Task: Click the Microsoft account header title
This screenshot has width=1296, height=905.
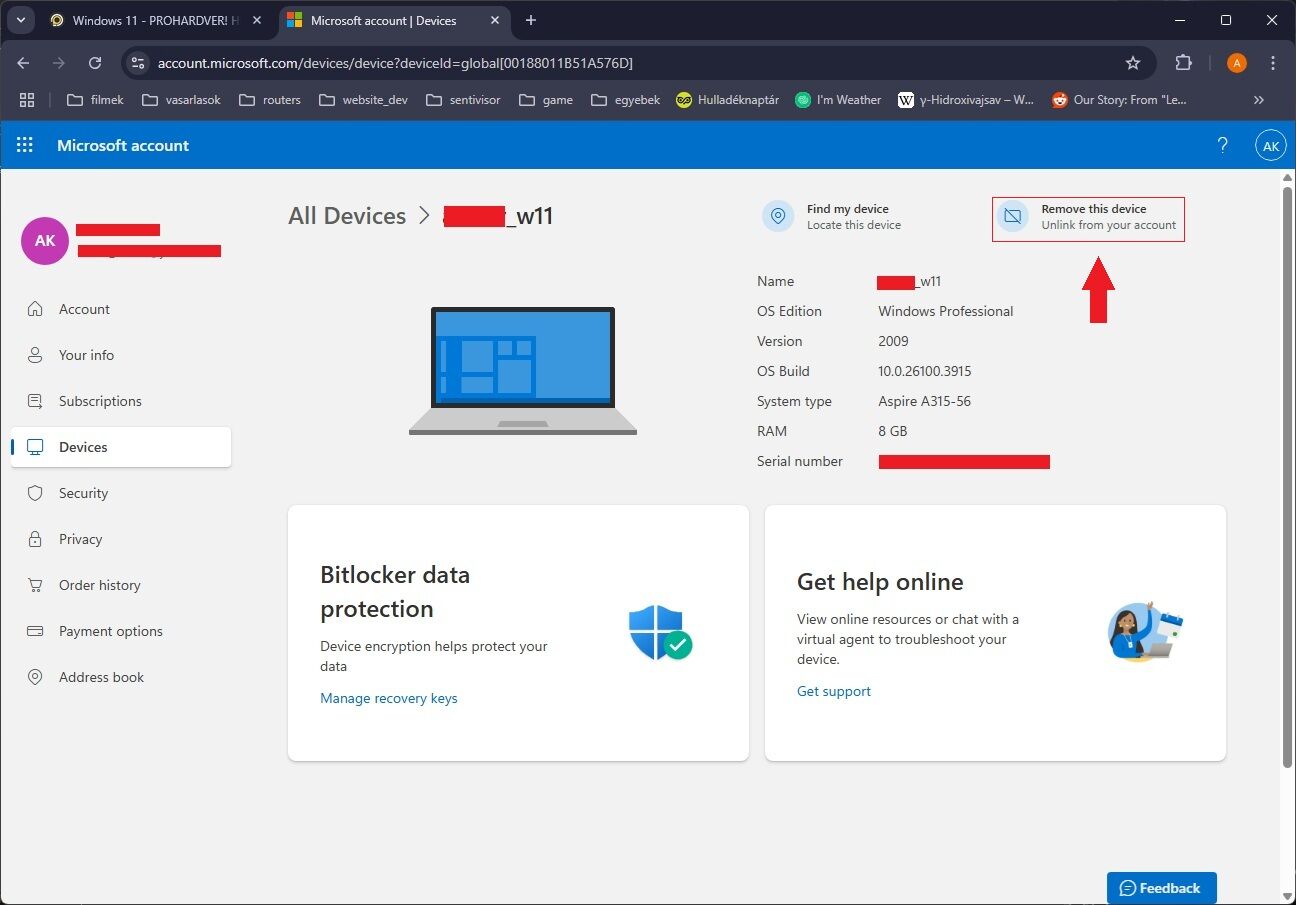Action: point(123,145)
